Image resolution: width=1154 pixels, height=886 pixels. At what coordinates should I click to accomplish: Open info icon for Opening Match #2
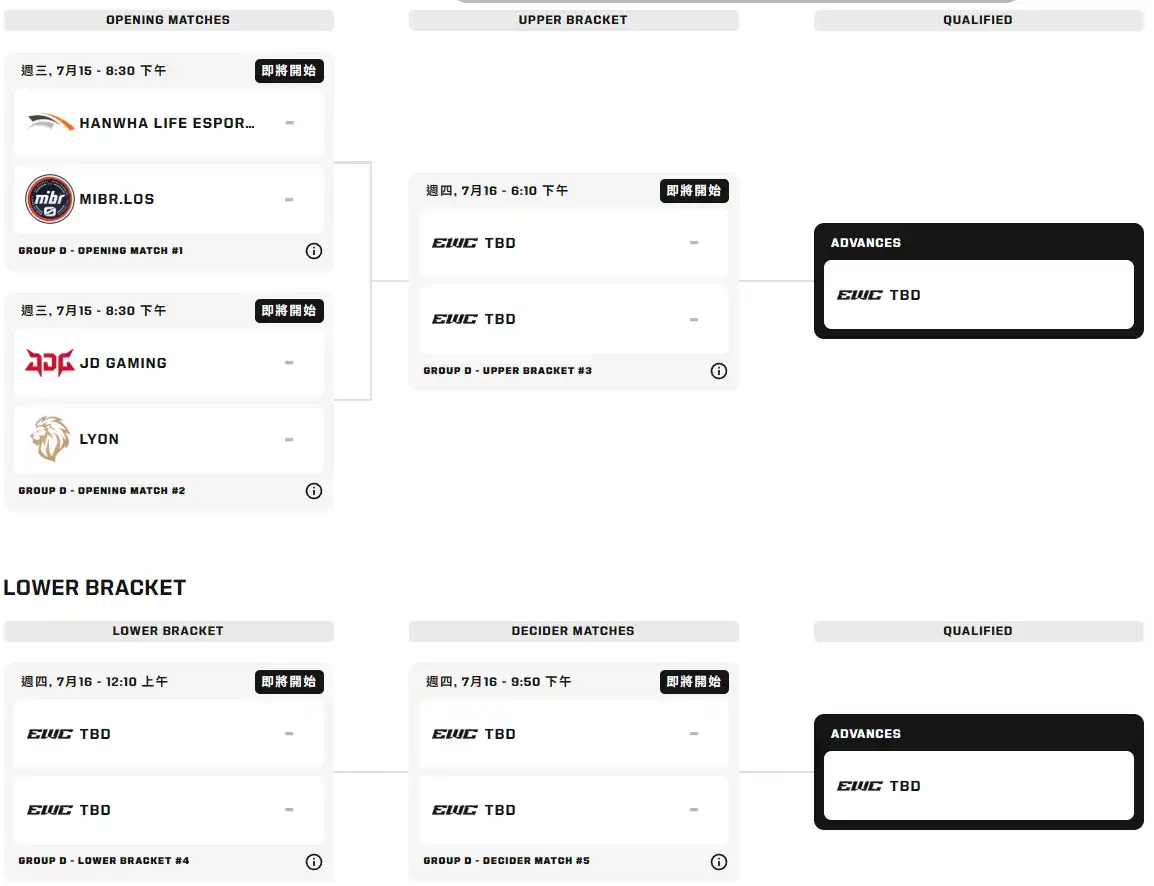click(314, 491)
